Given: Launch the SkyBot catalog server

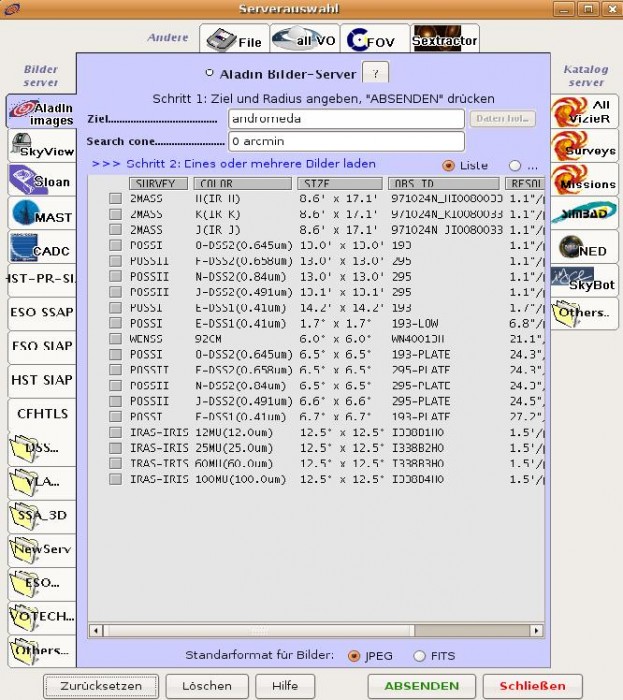Looking at the screenshot, I should pos(584,279).
